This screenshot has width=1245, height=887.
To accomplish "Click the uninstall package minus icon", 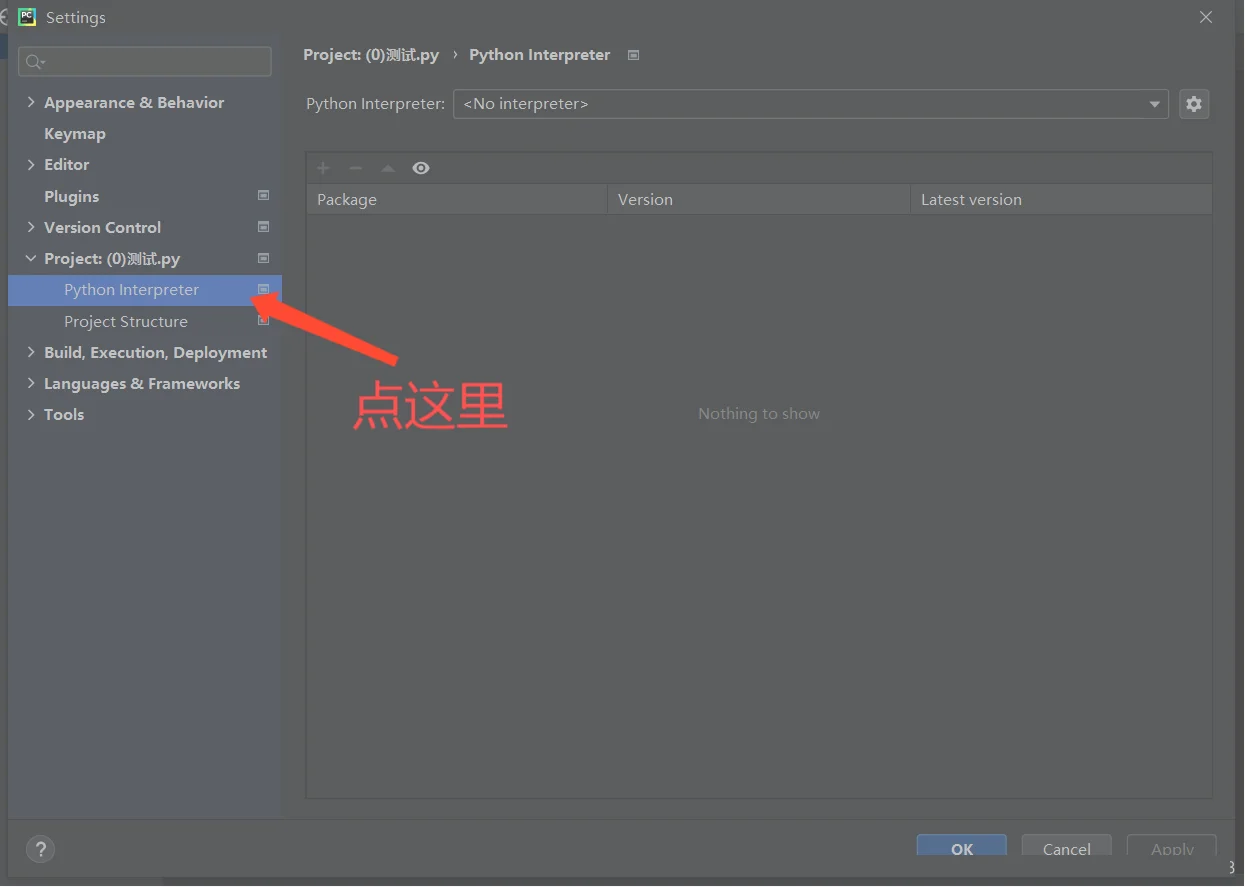I will pos(355,168).
